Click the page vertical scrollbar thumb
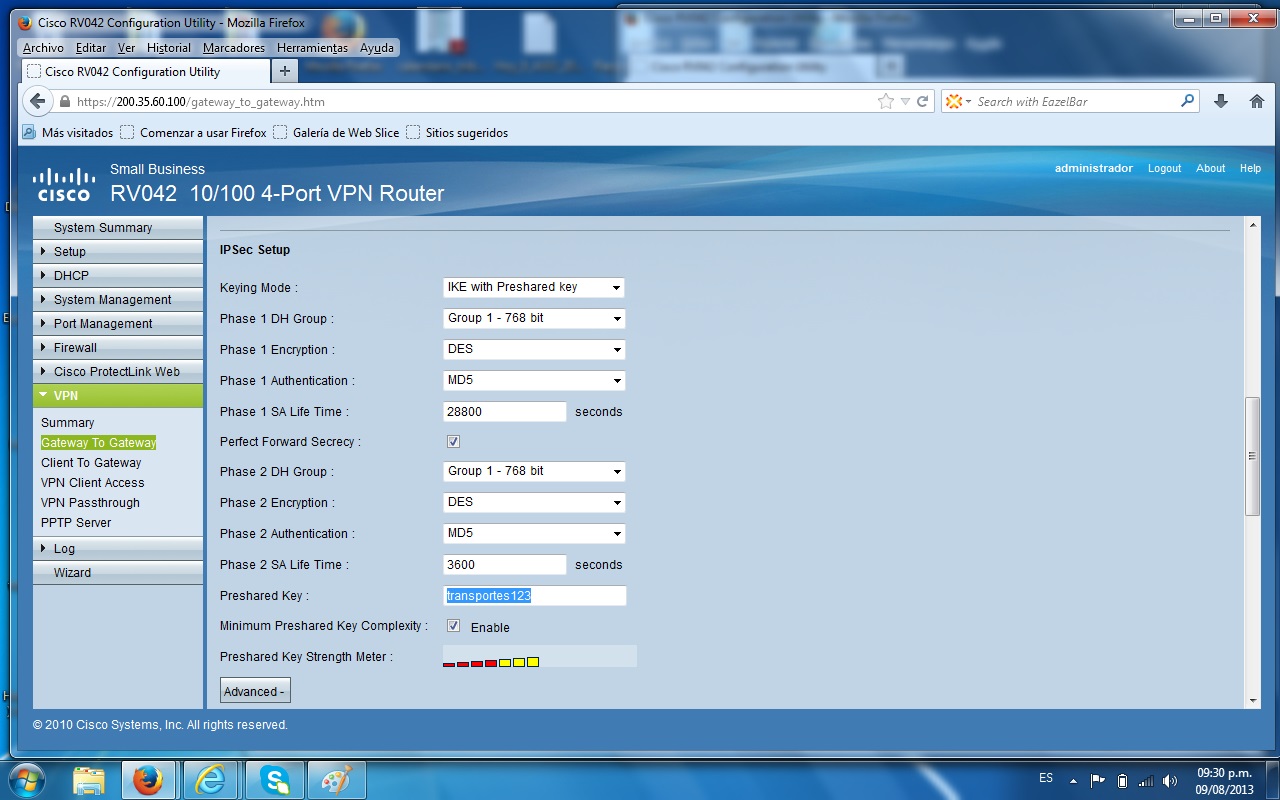The width and height of the screenshot is (1280, 800). 1252,456
